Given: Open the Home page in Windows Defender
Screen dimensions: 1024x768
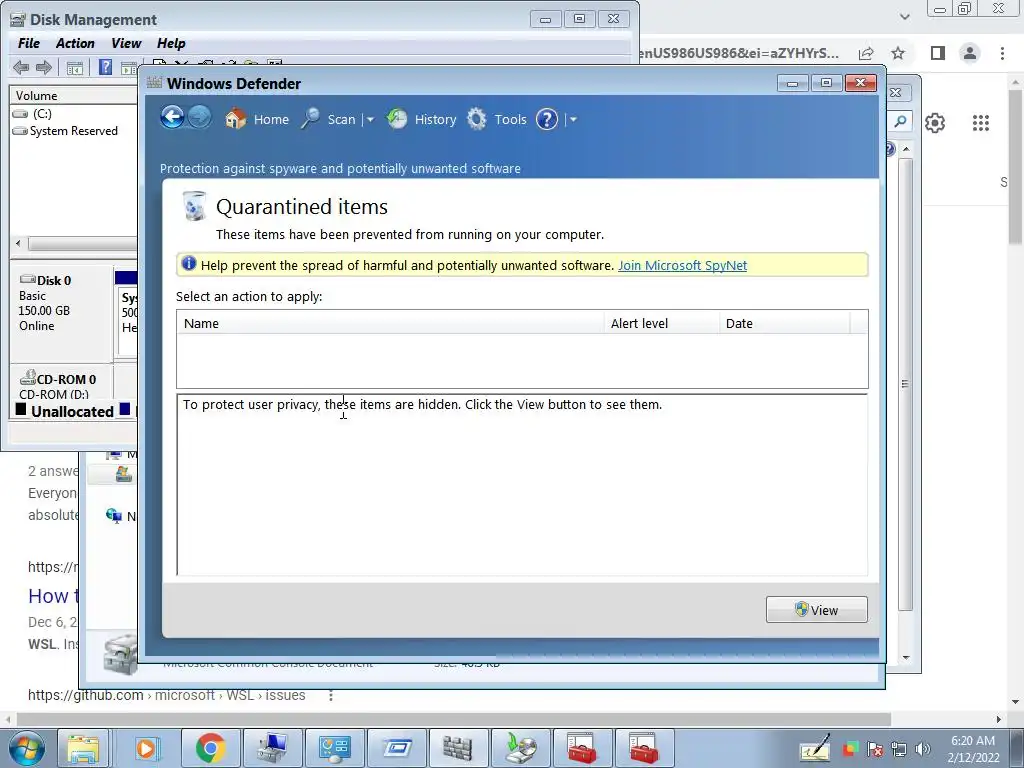Looking at the screenshot, I should coord(257,119).
